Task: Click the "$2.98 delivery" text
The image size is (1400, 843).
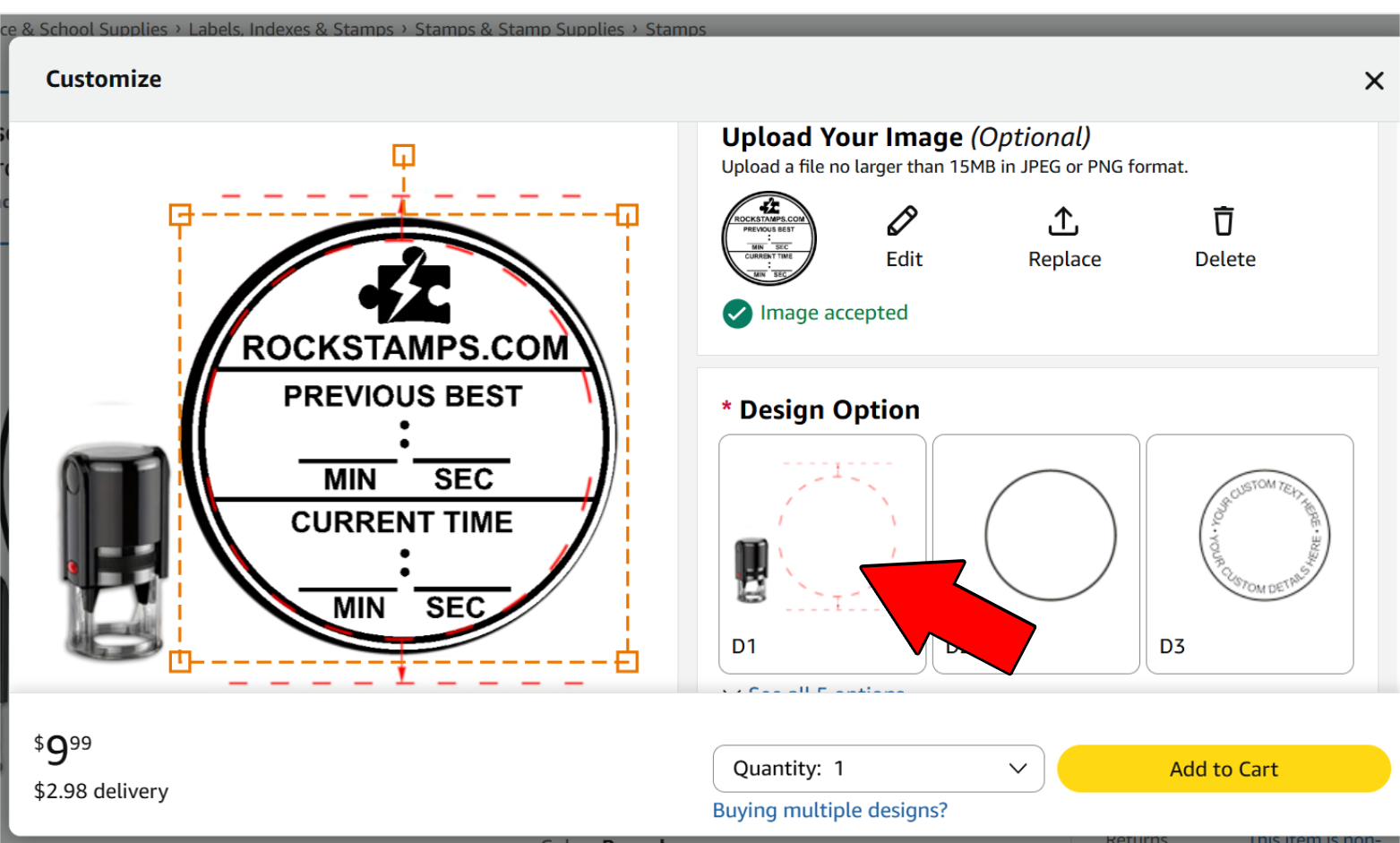Action: [x=101, y=791]
